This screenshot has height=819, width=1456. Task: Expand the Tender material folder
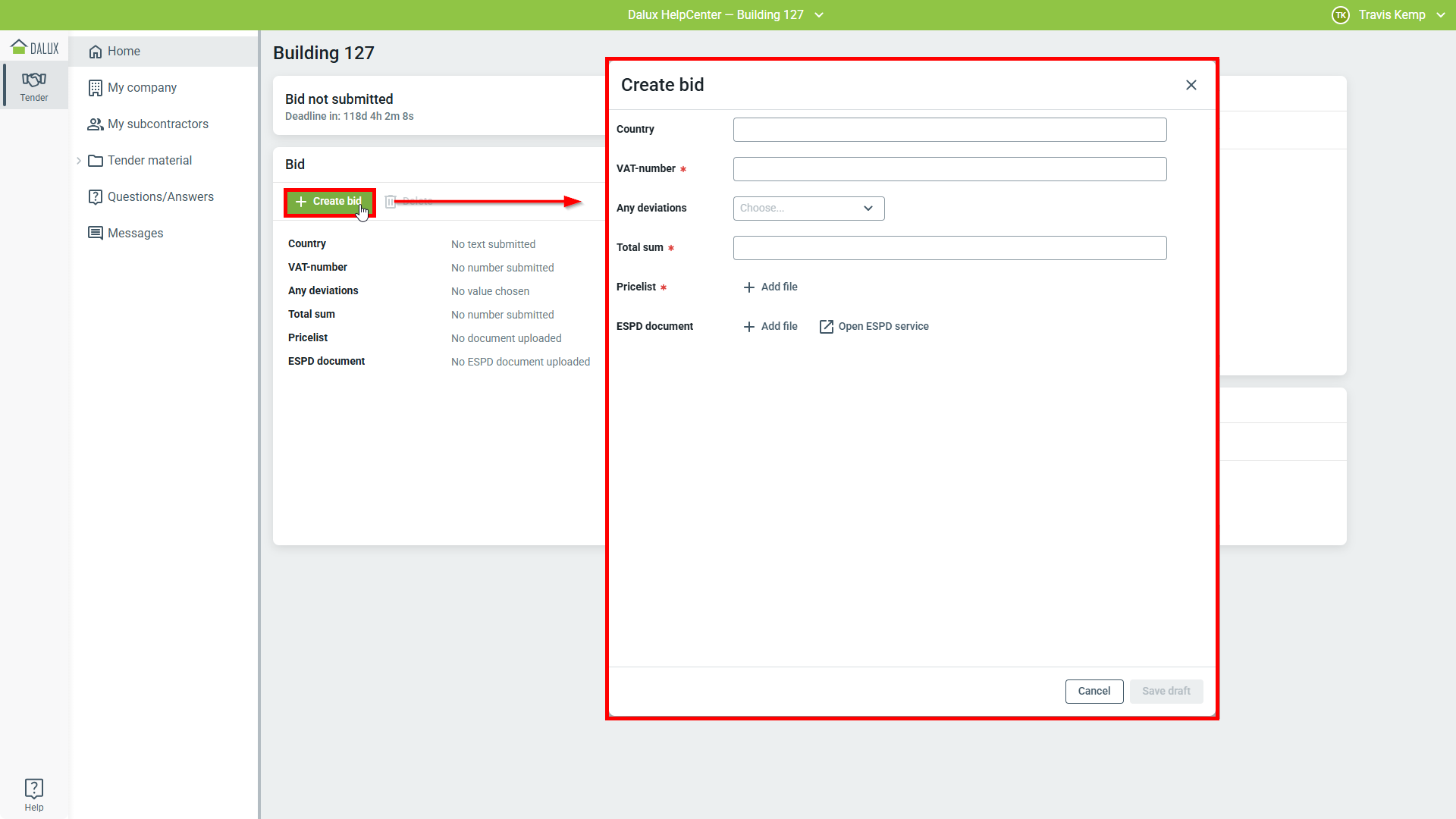[79, 161]
